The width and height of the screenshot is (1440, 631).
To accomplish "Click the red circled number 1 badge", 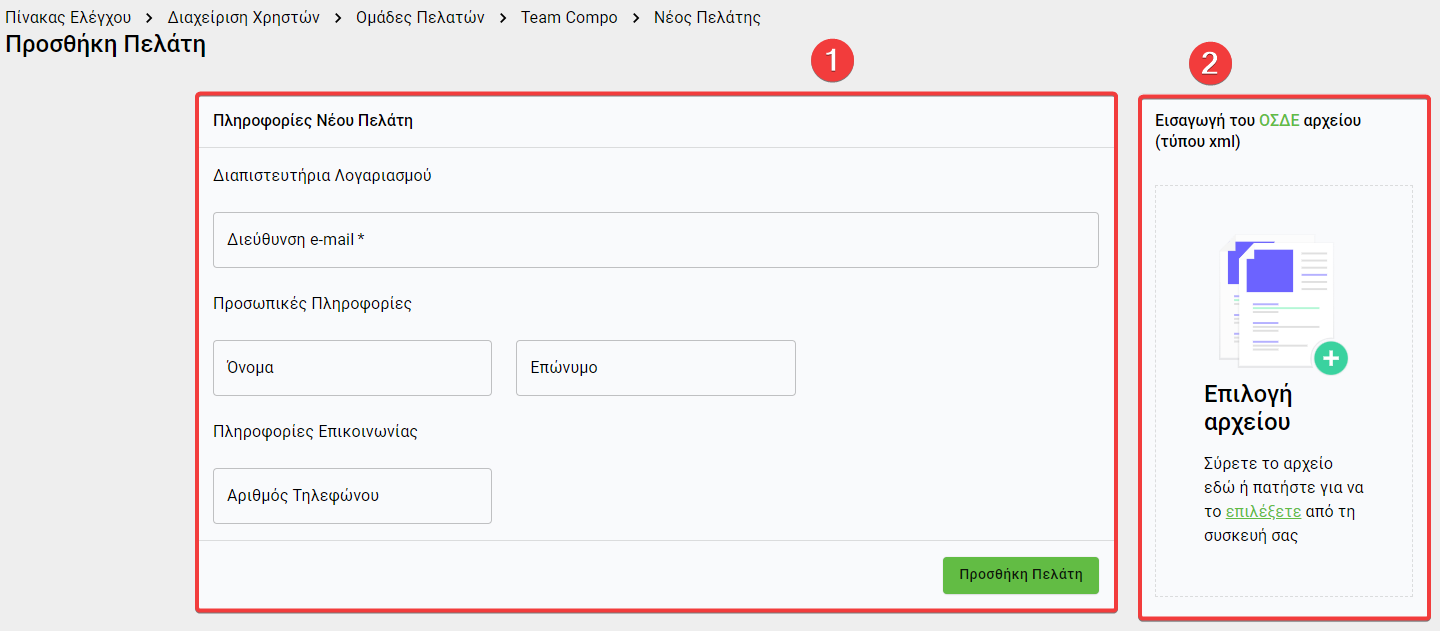I will [831, 63].
